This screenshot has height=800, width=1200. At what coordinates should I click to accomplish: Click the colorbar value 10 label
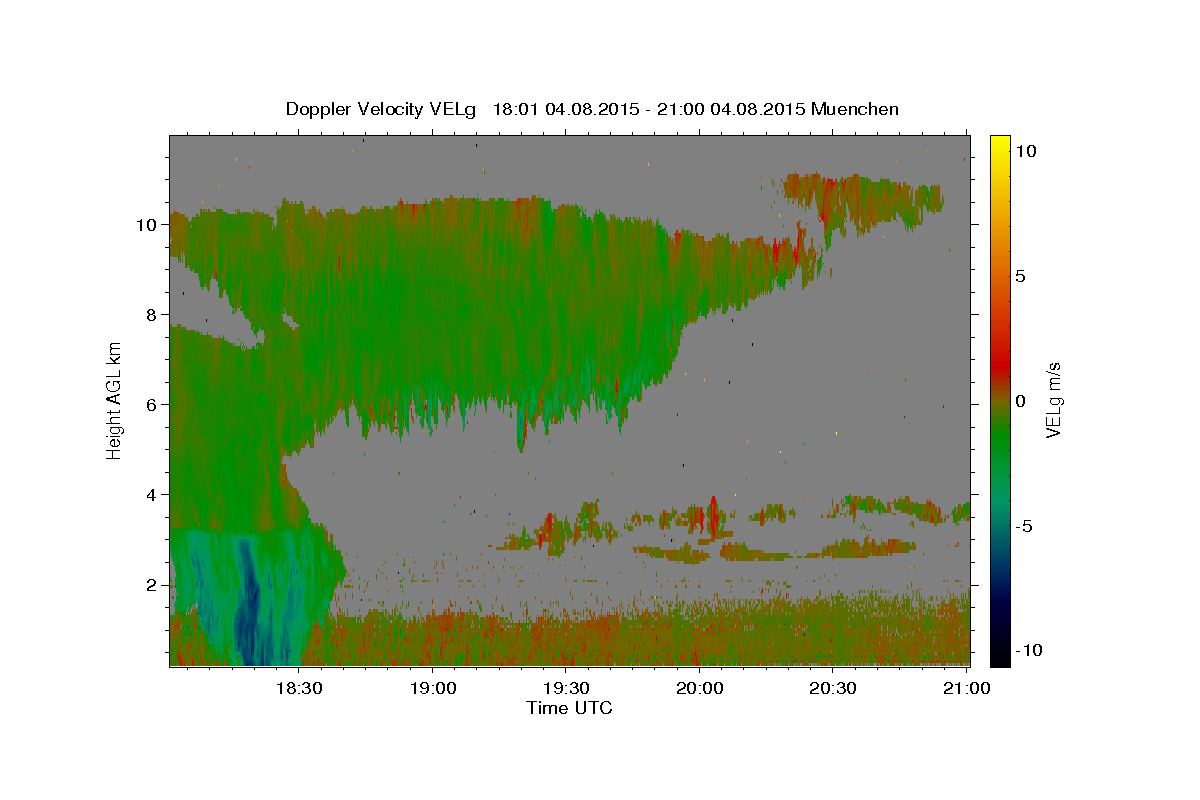(x=1026, y=151)
